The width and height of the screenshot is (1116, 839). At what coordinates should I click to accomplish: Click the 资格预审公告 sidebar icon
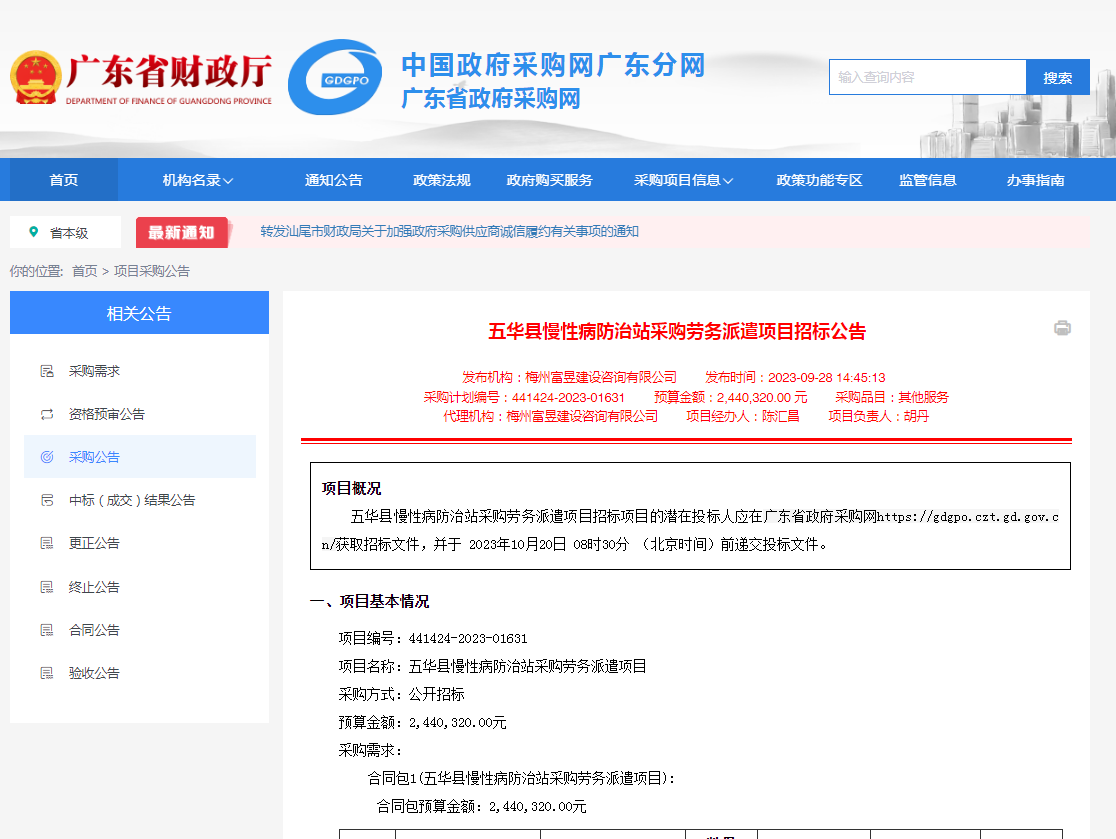pos(47,414)
